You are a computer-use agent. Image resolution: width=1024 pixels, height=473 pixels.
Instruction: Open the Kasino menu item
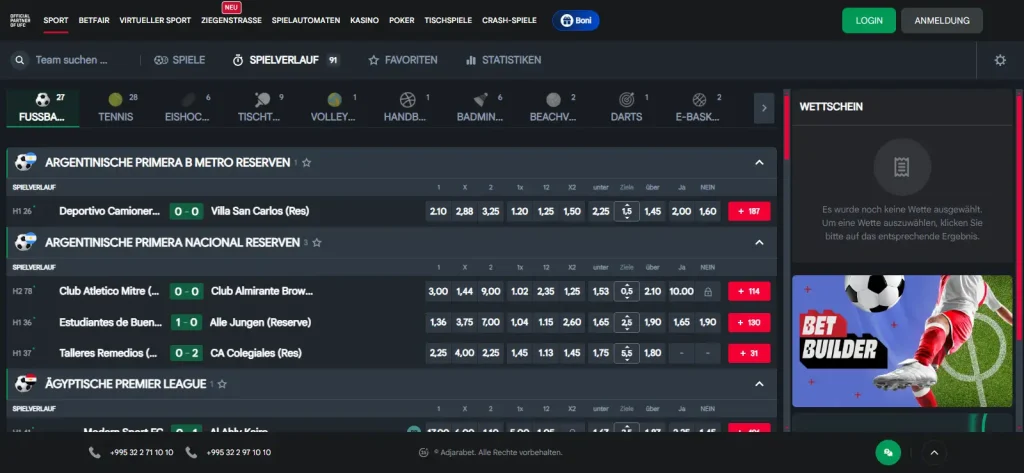[364, 20]
